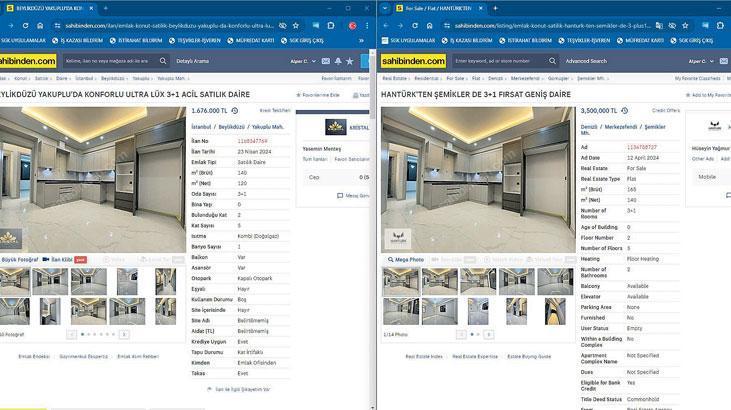Expand the Alper C. account dropdown on the left
The width and height of the screenshot is (731, 410).
click(315, 61)
